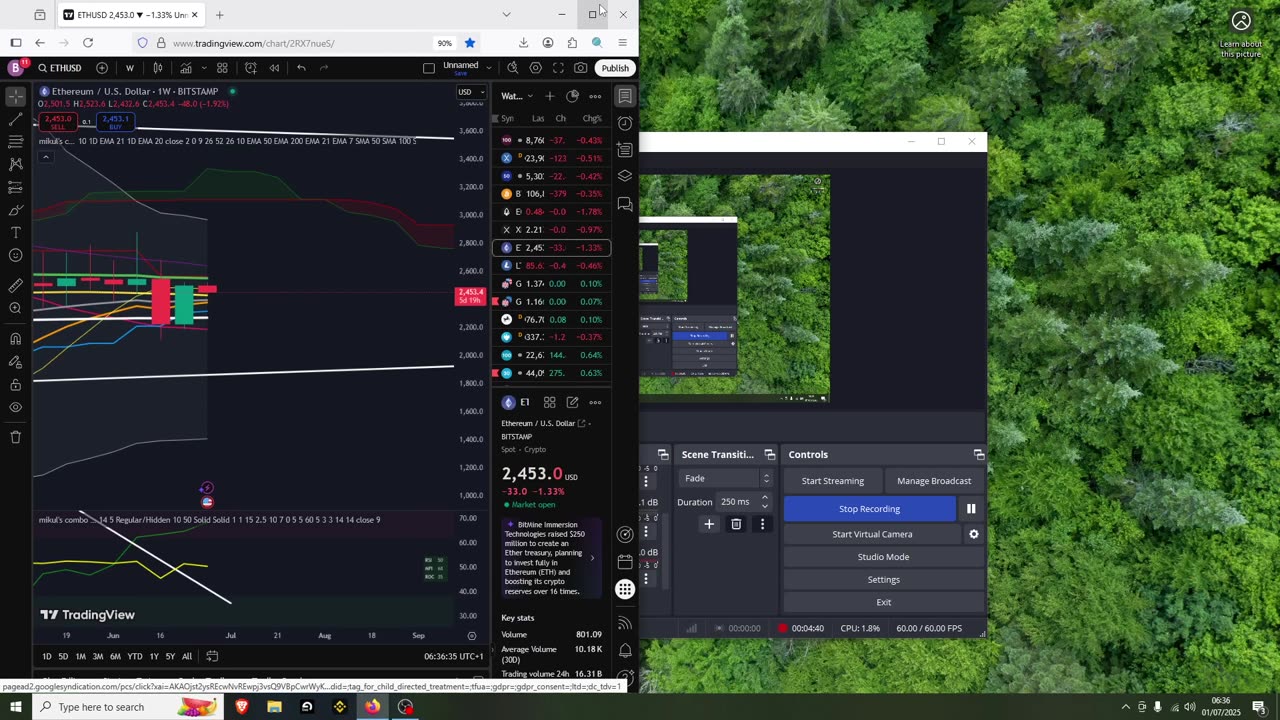This screenshot has height=720, width=1280.
Task: Select the ruler measure tool
Action: click(x=15, y=285)
